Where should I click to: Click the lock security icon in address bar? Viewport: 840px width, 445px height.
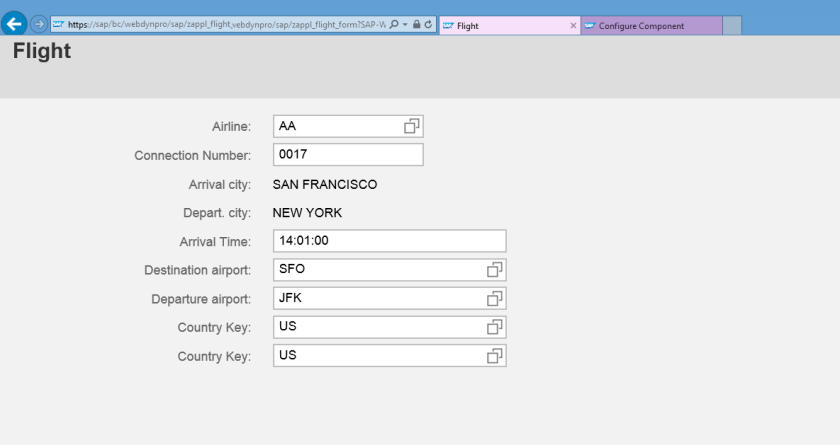click(417, 24)
